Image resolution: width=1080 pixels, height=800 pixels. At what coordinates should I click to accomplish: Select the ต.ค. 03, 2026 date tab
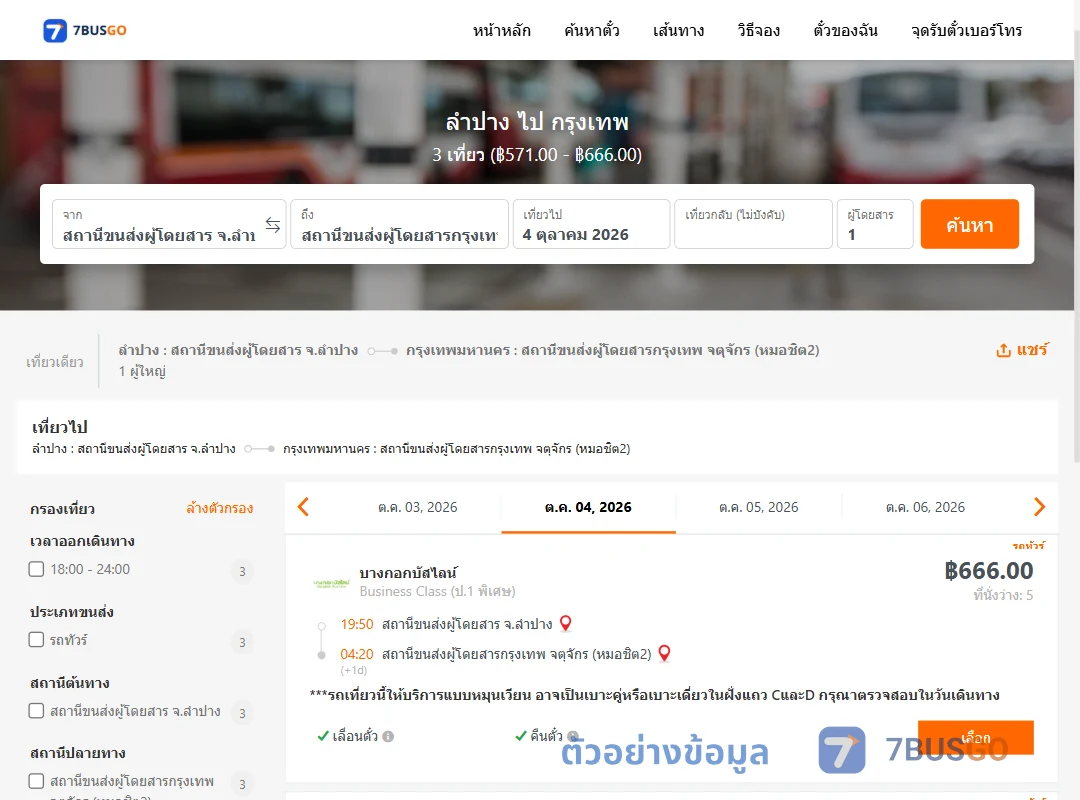click(417, 507)
